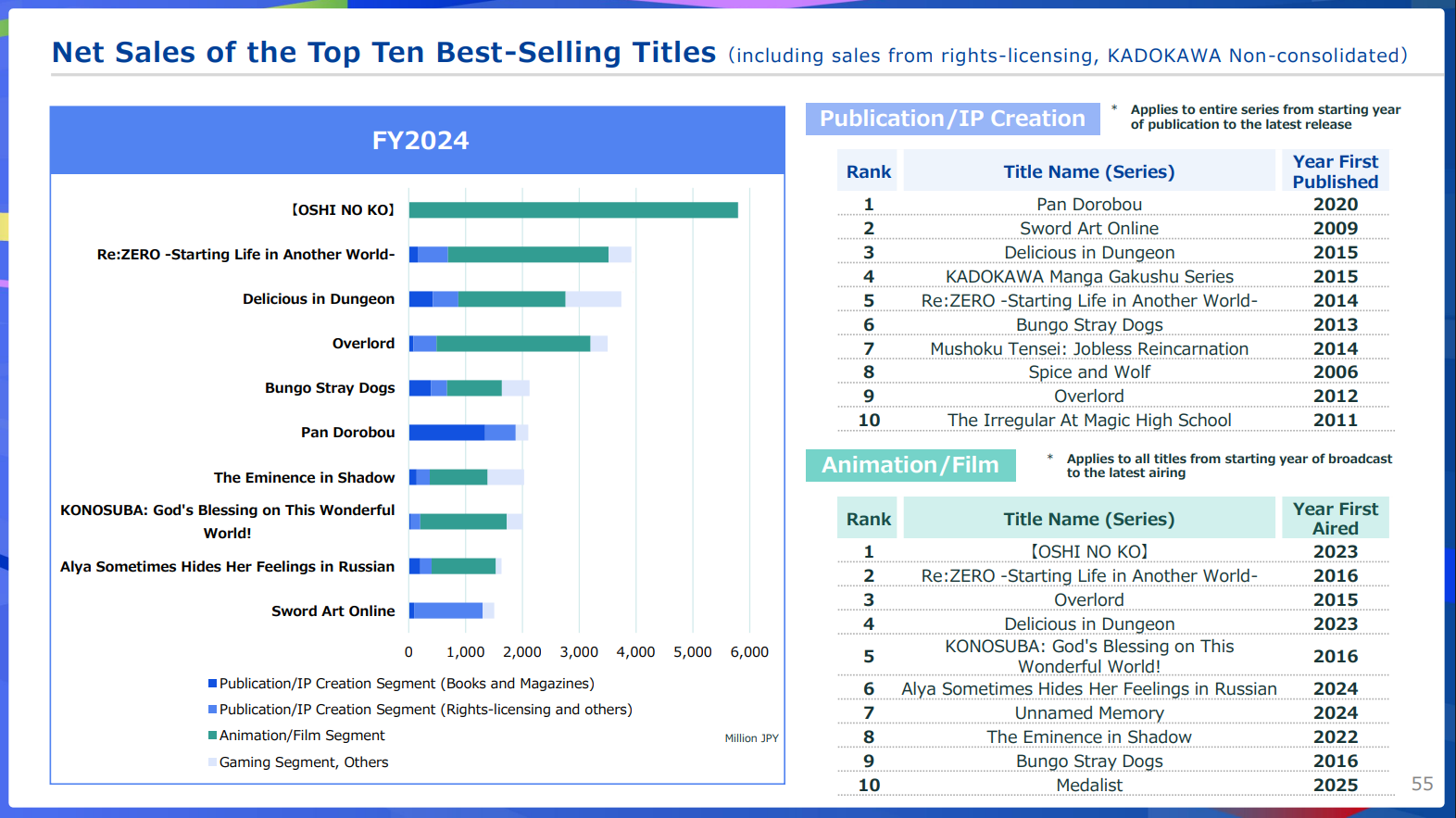The height and width of the screenshot is (818, 1456).
Task: Select the Publication/IP Creation section header
Action: point(951,119)
